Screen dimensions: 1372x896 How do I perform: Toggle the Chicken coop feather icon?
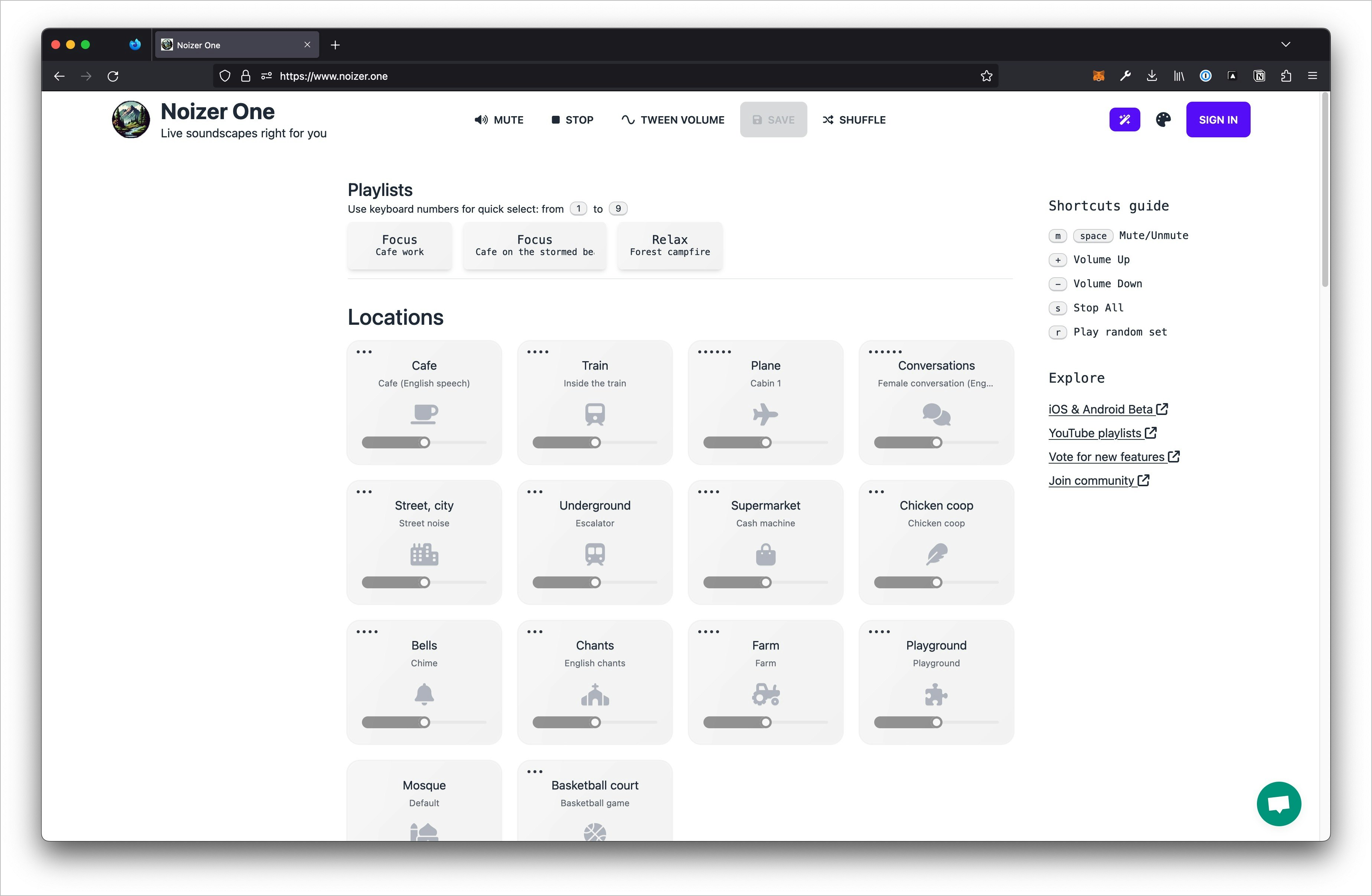coord(936,554)
